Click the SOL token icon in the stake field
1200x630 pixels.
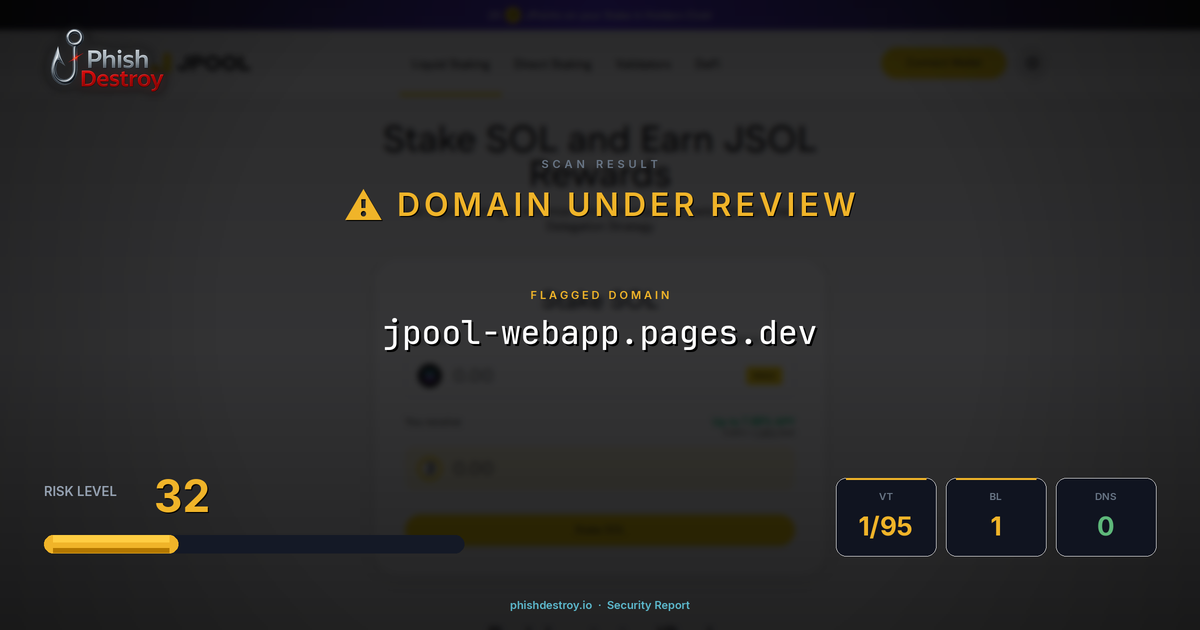tap(429, 376)
